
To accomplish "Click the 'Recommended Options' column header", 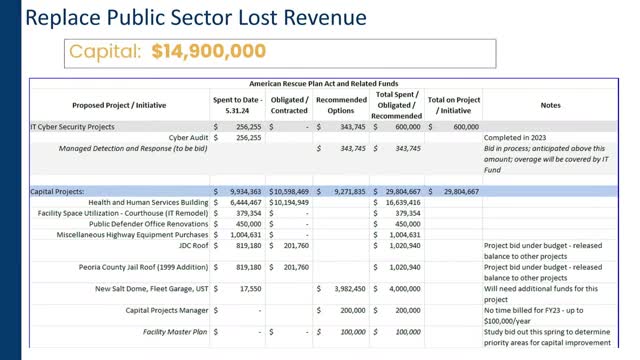I will pyautogui.click(x=341, y=105).
